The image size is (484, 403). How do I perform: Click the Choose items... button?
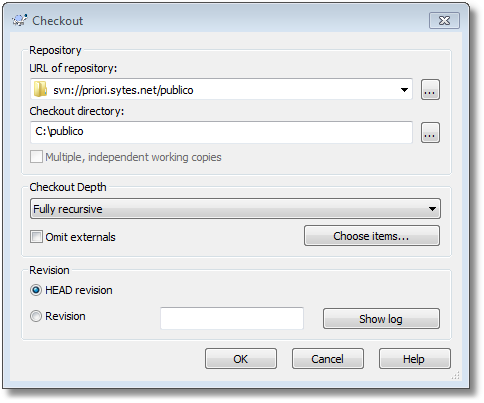coord(372,236)
